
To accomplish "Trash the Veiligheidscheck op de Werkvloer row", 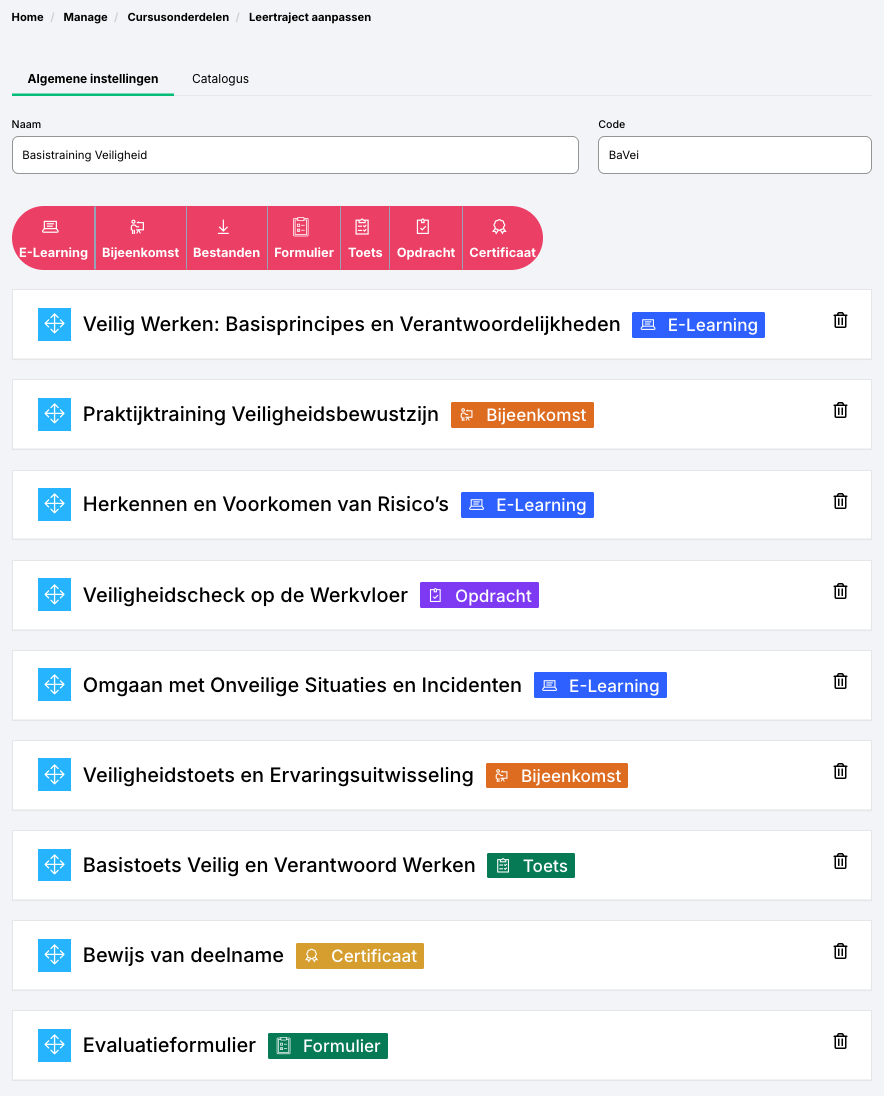I will coord(840,591).
